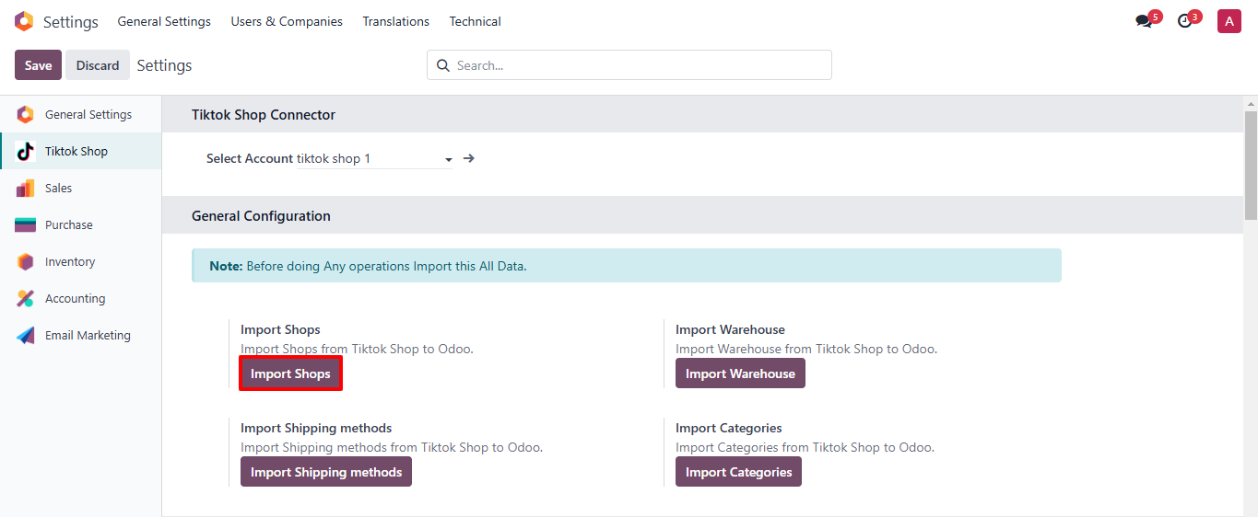Open the messages chat bubble icon
This screenshot has width=1258, height=517.
click(1144, 21)
